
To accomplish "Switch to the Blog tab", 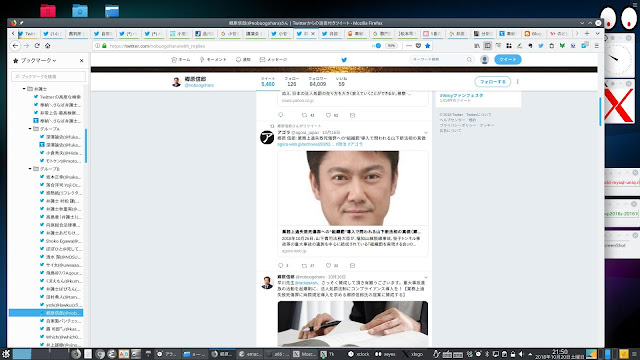I will click(534, 33).
